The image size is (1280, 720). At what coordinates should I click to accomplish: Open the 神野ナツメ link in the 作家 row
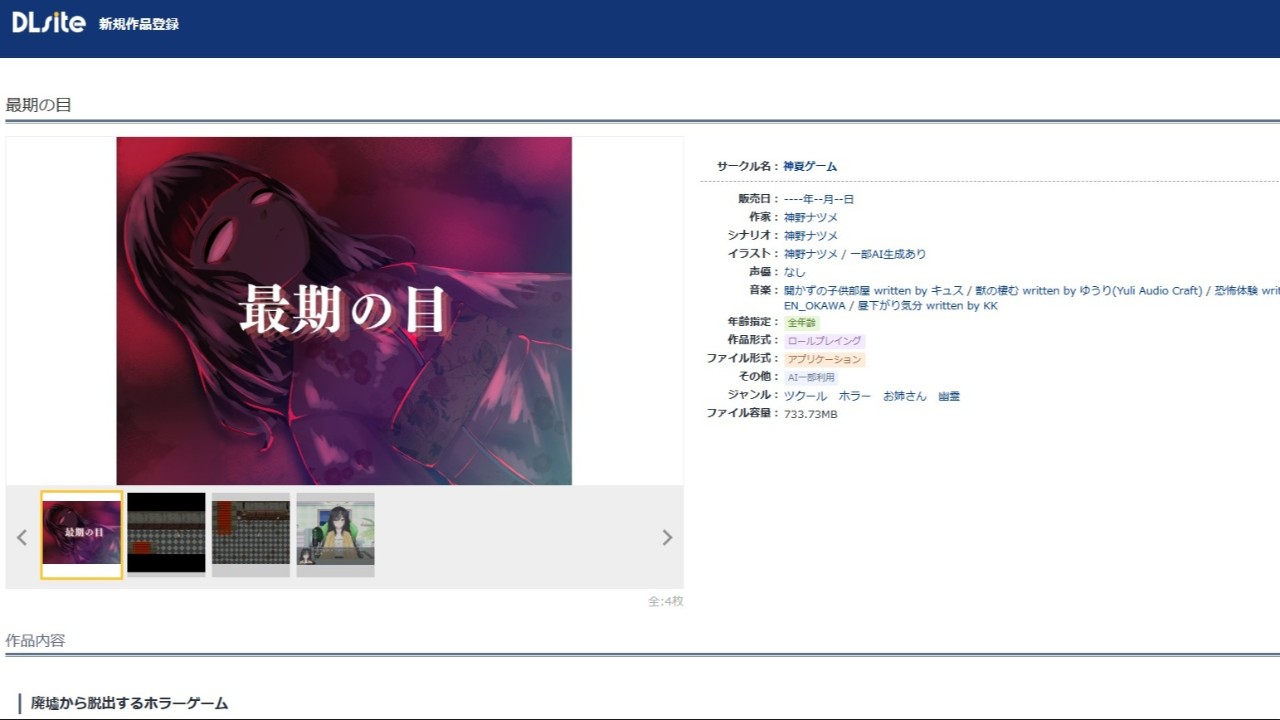pyautogui.click(x=811, y=217)
